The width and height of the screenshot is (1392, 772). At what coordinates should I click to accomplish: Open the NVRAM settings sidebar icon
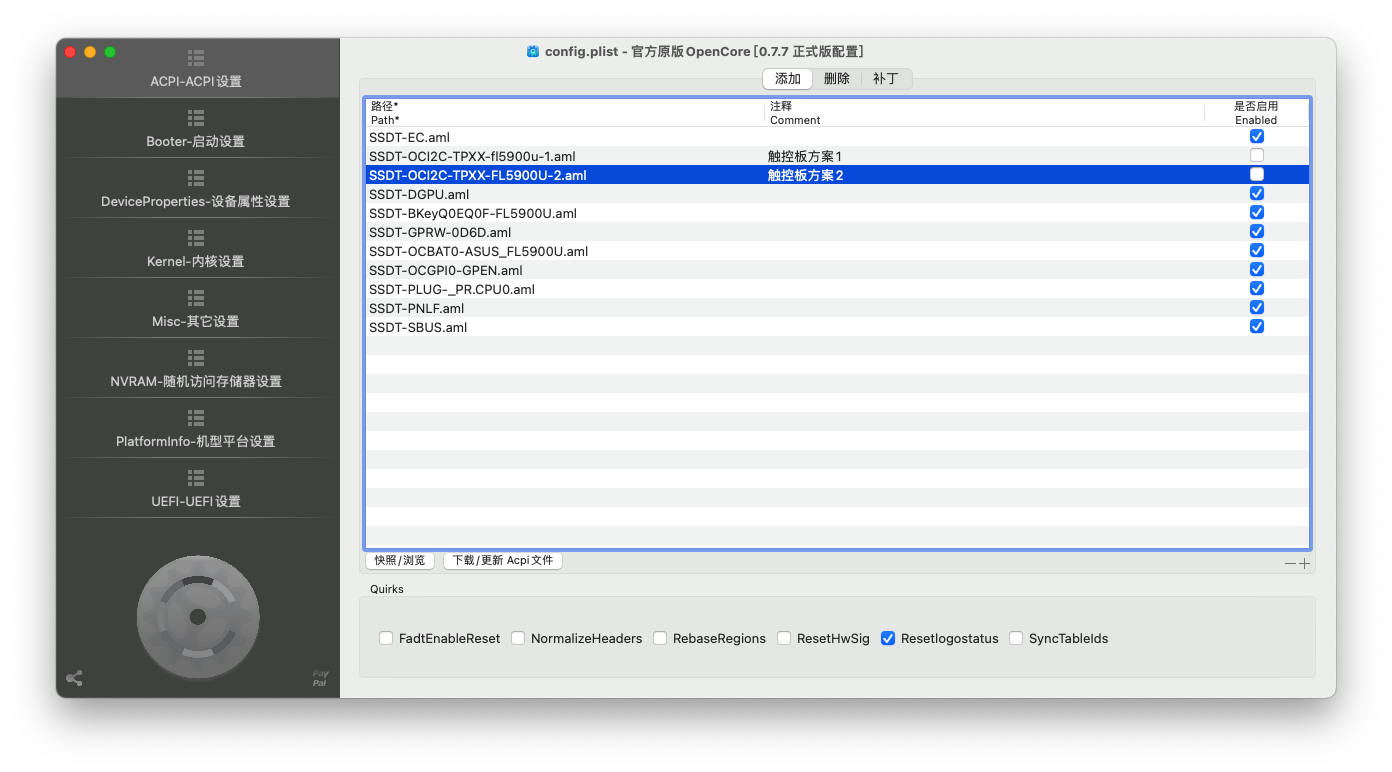196,358
